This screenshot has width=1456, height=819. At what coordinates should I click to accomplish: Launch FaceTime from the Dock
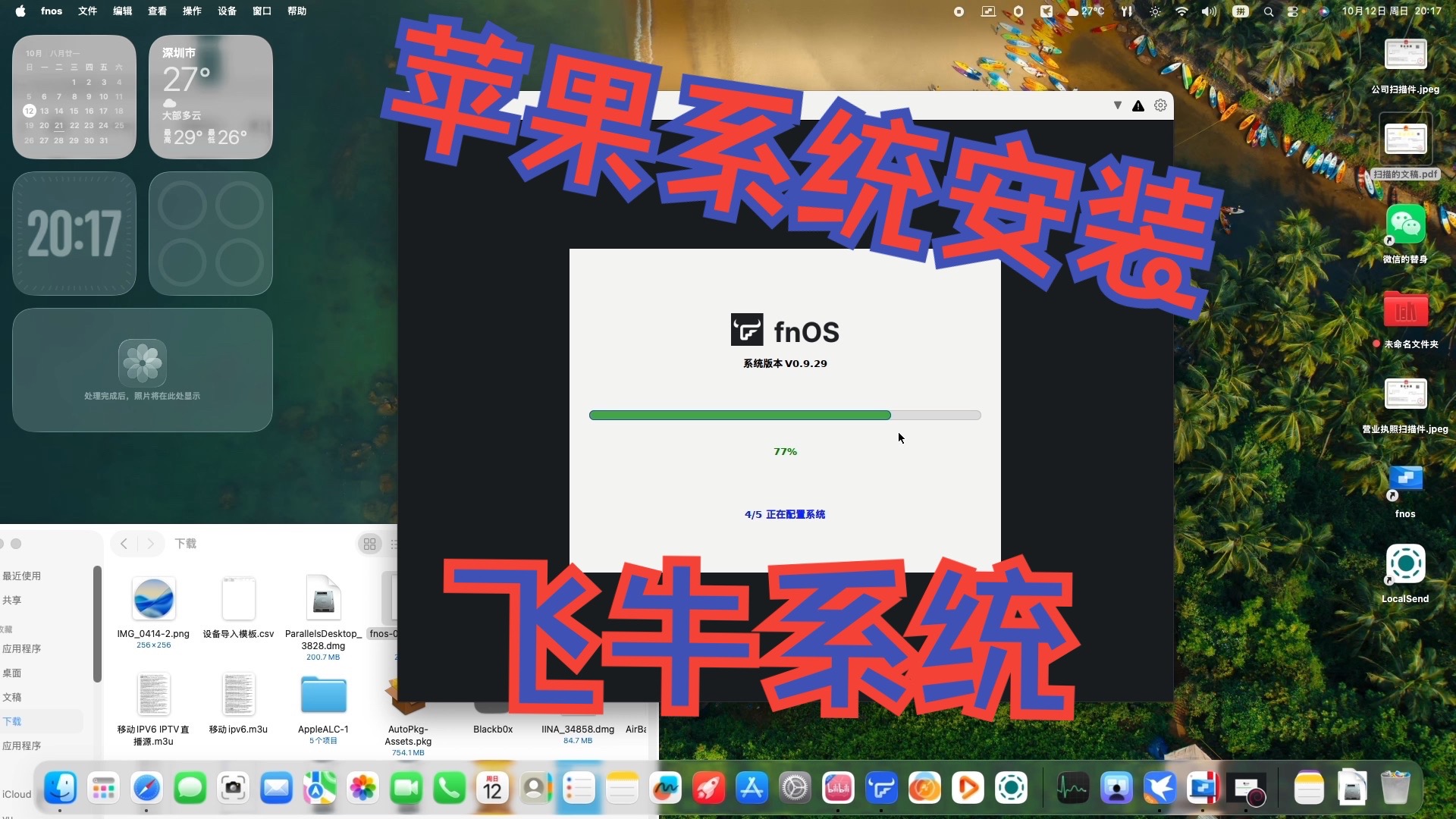click(406, 789)
